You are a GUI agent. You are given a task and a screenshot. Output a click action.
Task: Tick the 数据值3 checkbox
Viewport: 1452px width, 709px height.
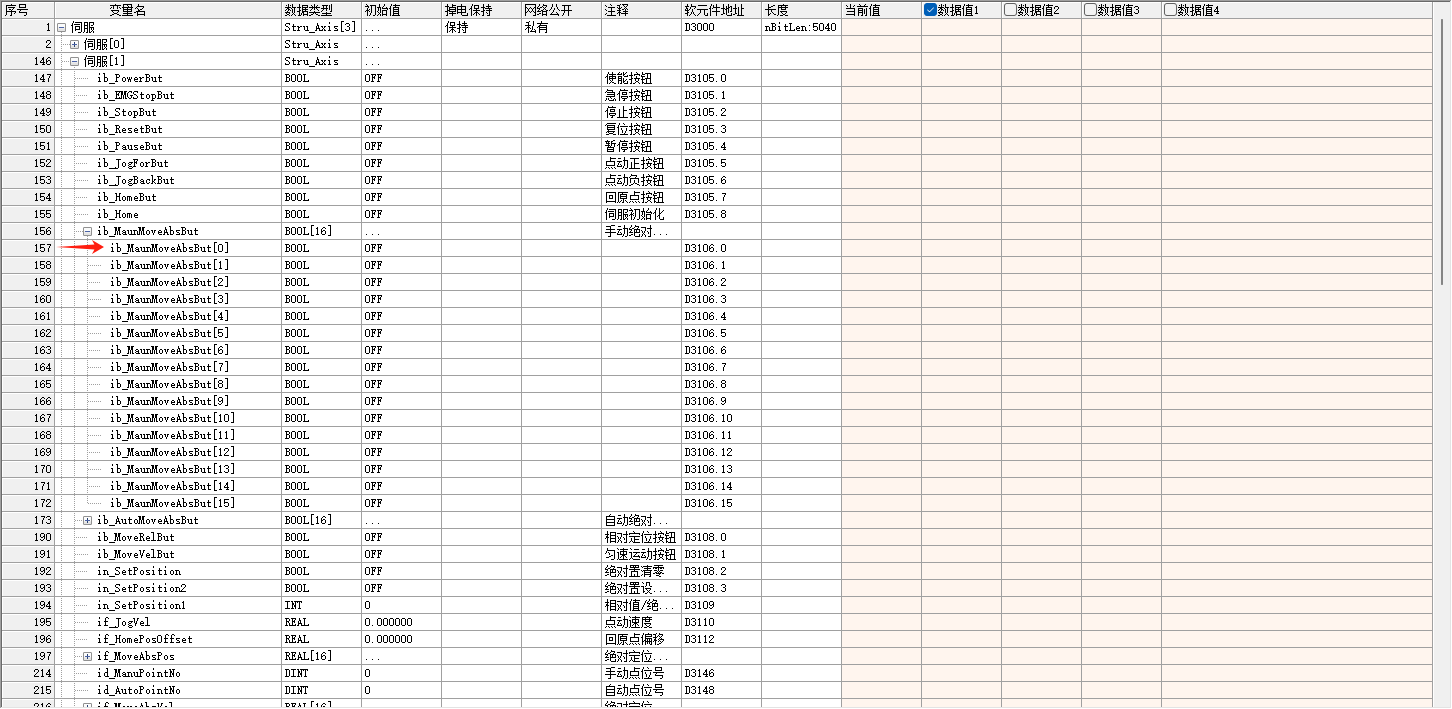[1090, 10]
